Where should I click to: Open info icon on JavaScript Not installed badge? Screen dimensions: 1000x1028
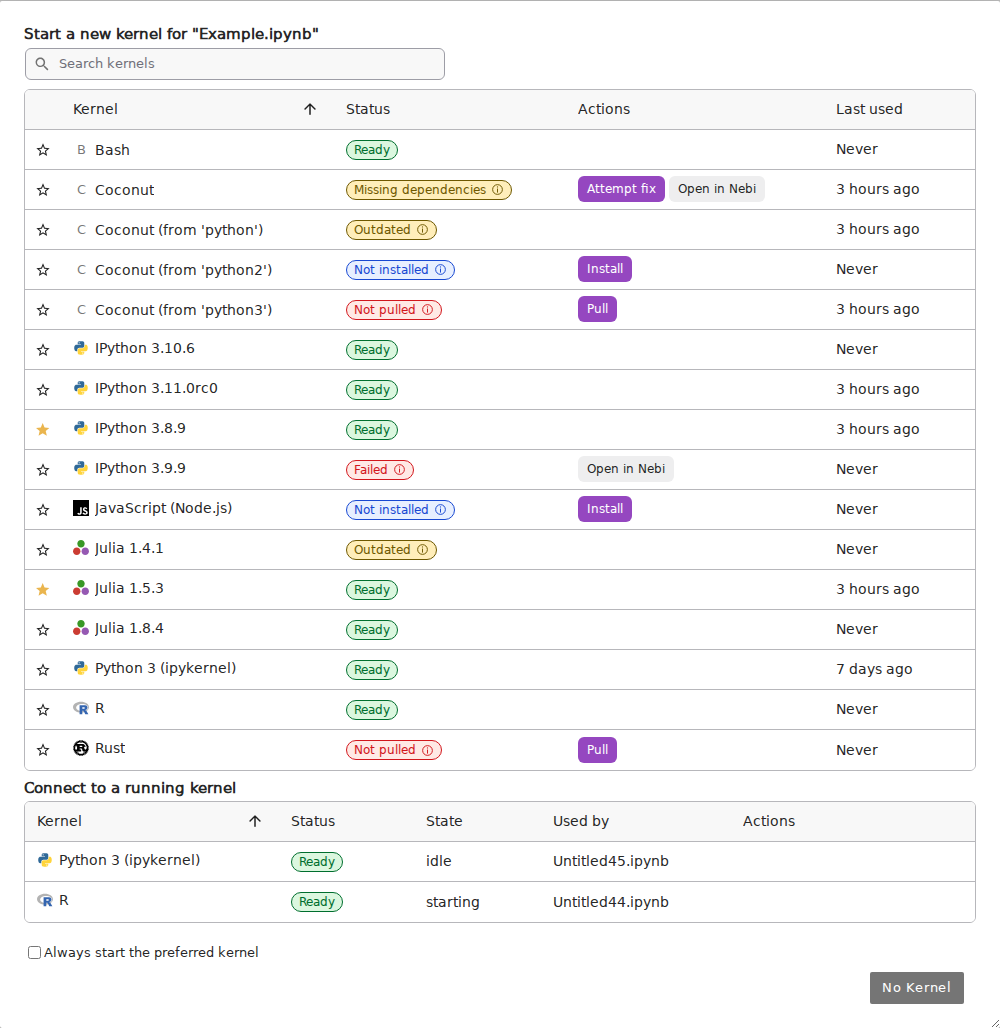click(x=441, y=509)
